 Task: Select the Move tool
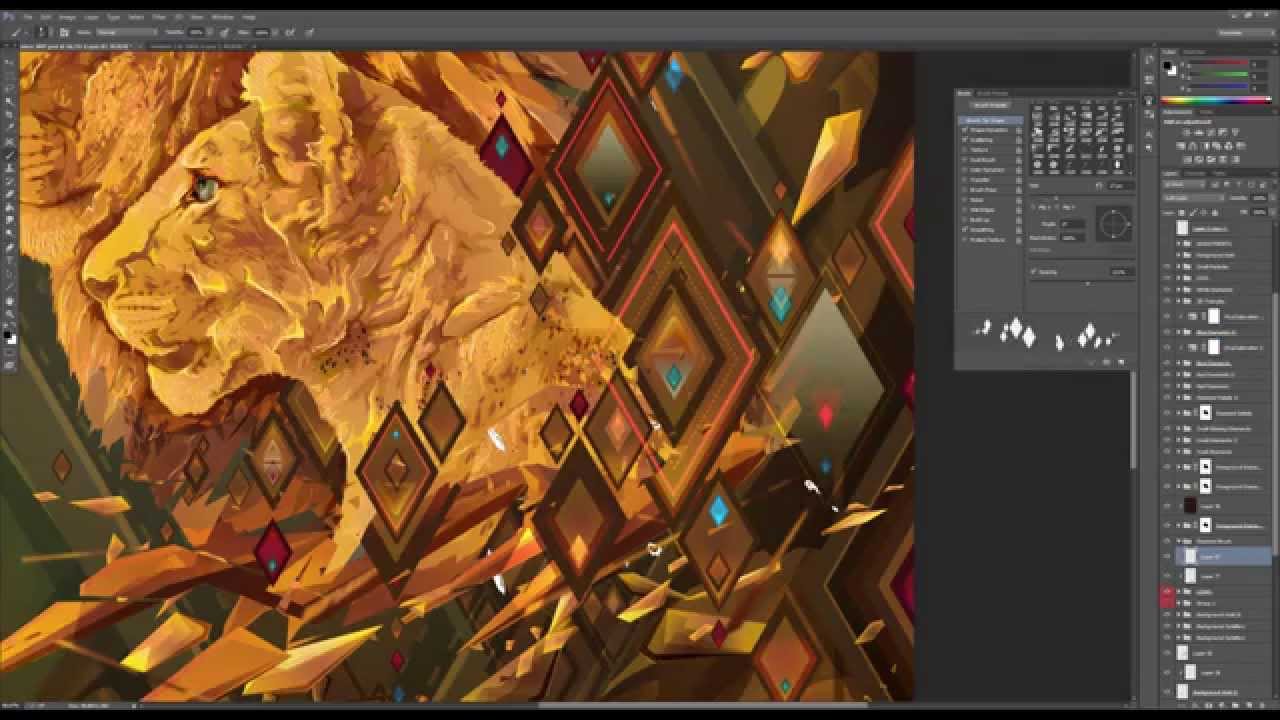(x=10, y=63)
